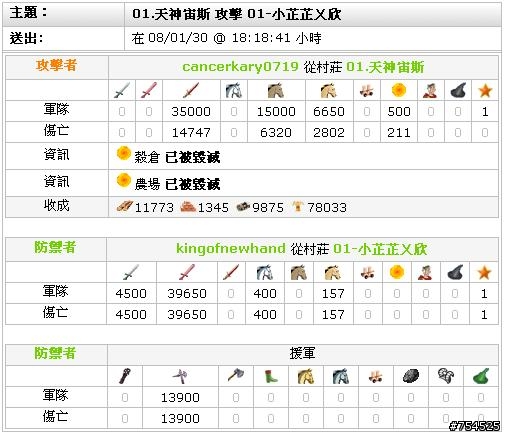The image size is (505, 434).
Task: Click kingofnewhand's settler hat icon
Action: pyautogui.click(x=455, y=272)
